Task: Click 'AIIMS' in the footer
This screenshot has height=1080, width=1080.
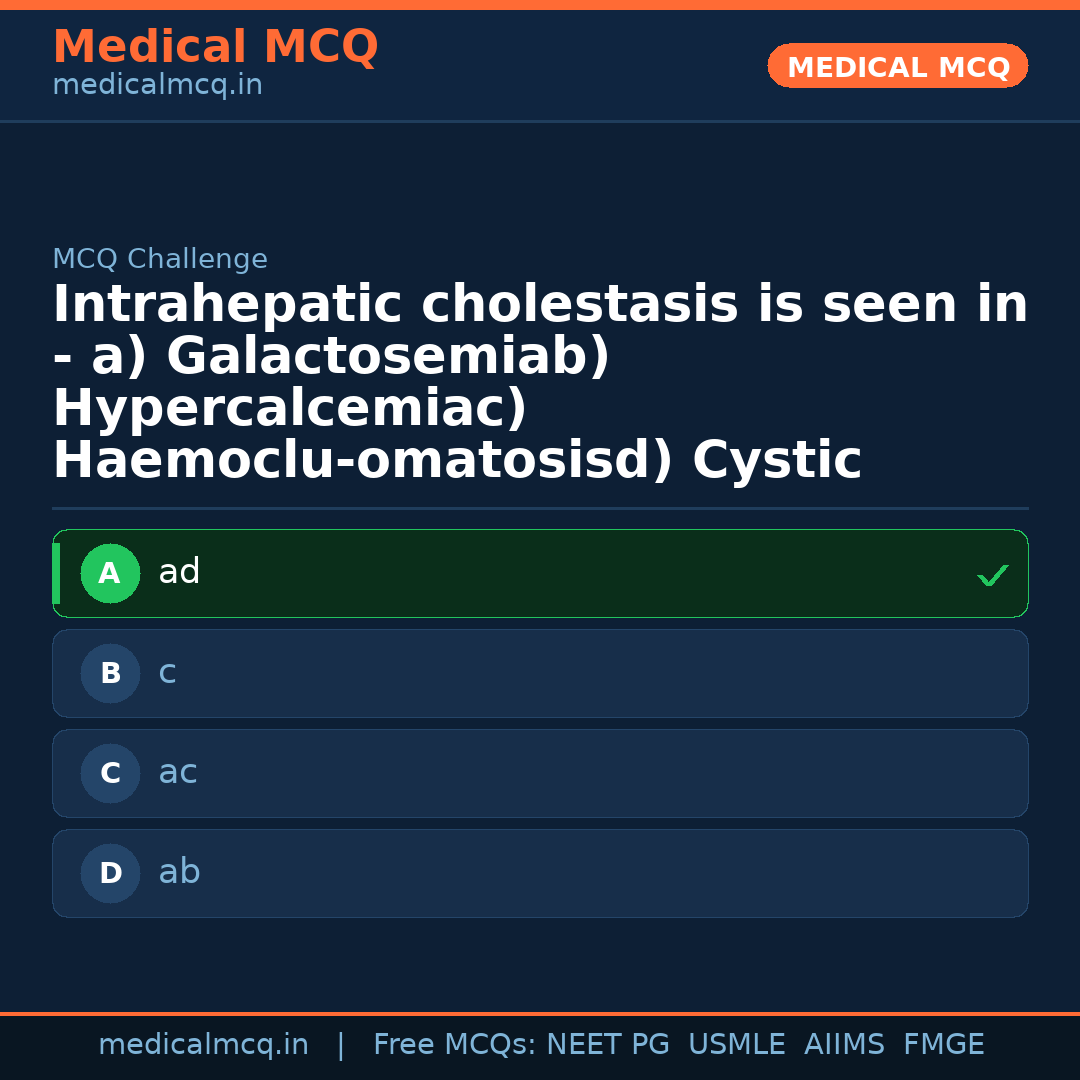Action: pos(844,1045)
